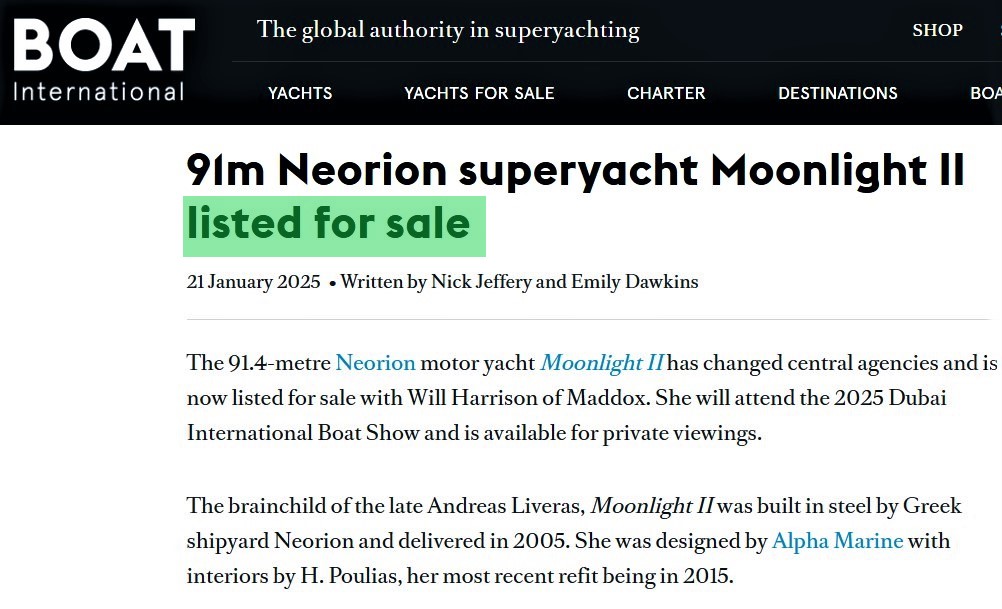Viewport: 1002px width, 609px height.
Task: Visit the Alpha Marine designer link
Action: 837,541
